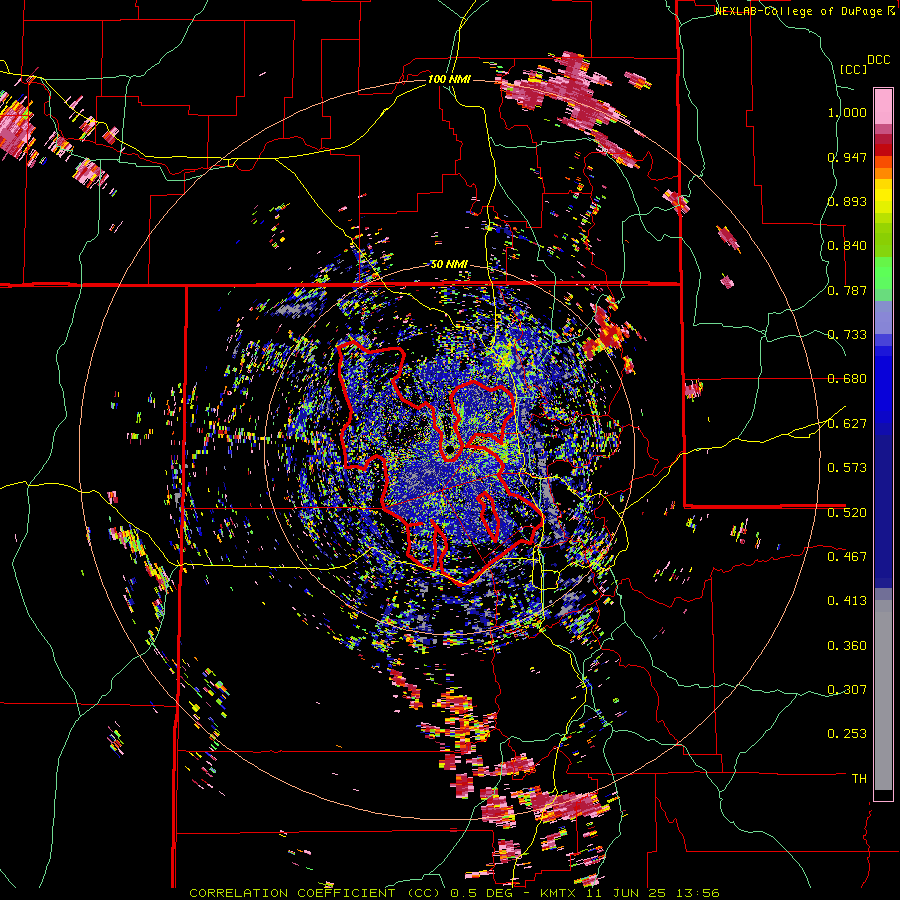Click the 0.520 color scale value
900x900 pixels.
[x=847, y=513]
